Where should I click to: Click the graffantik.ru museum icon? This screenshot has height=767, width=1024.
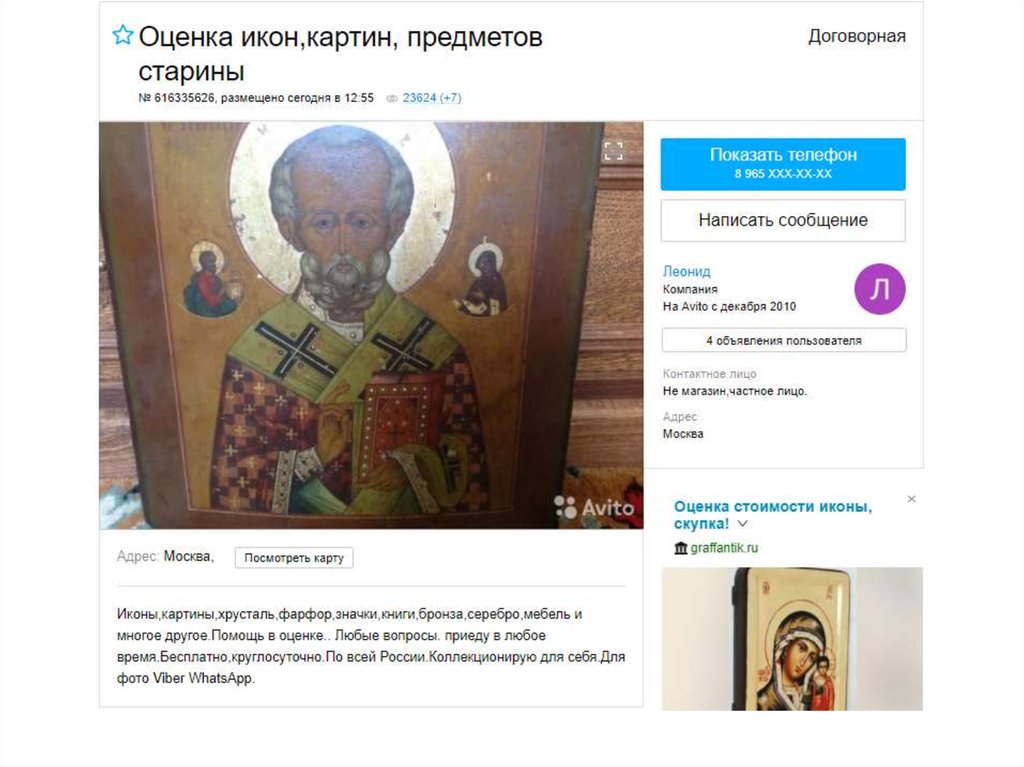(x=680, y=547)
